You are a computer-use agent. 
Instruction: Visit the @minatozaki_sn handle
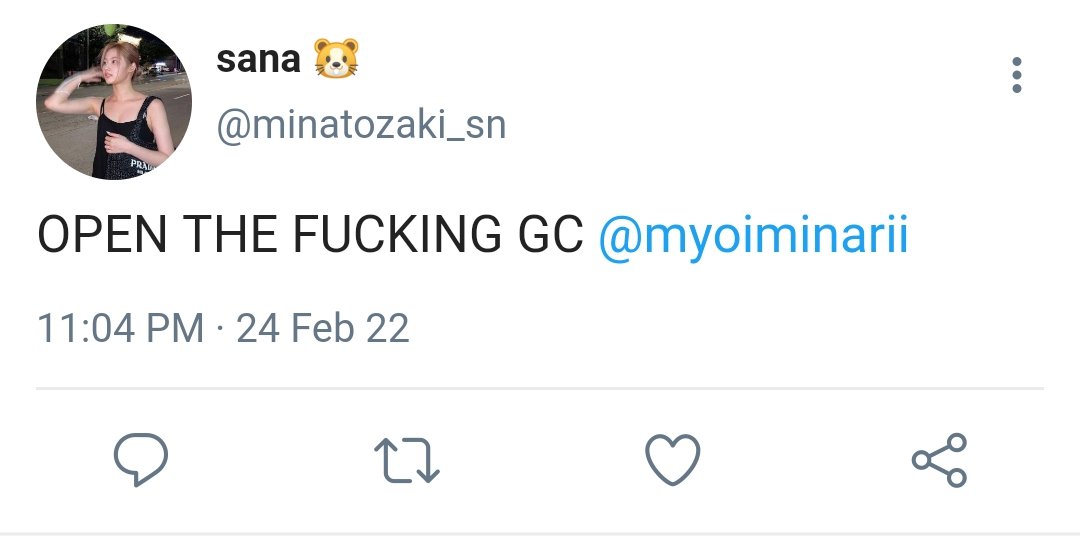coord(362,125)
